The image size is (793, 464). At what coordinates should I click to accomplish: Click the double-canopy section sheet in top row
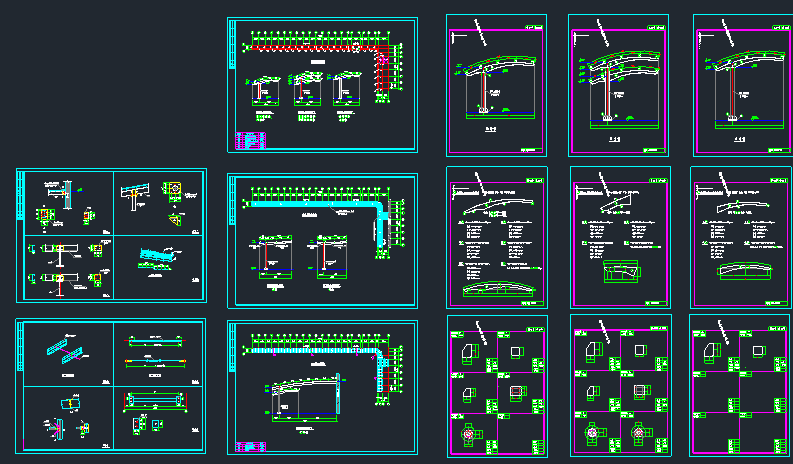pos(619,85)
